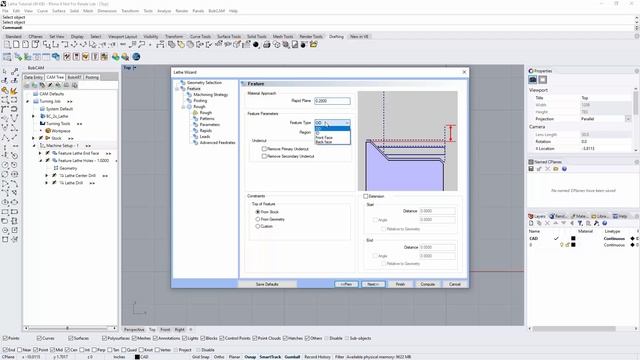
Task: Collapse the Turning Job tree node
Action: click(x=28, y=101)
